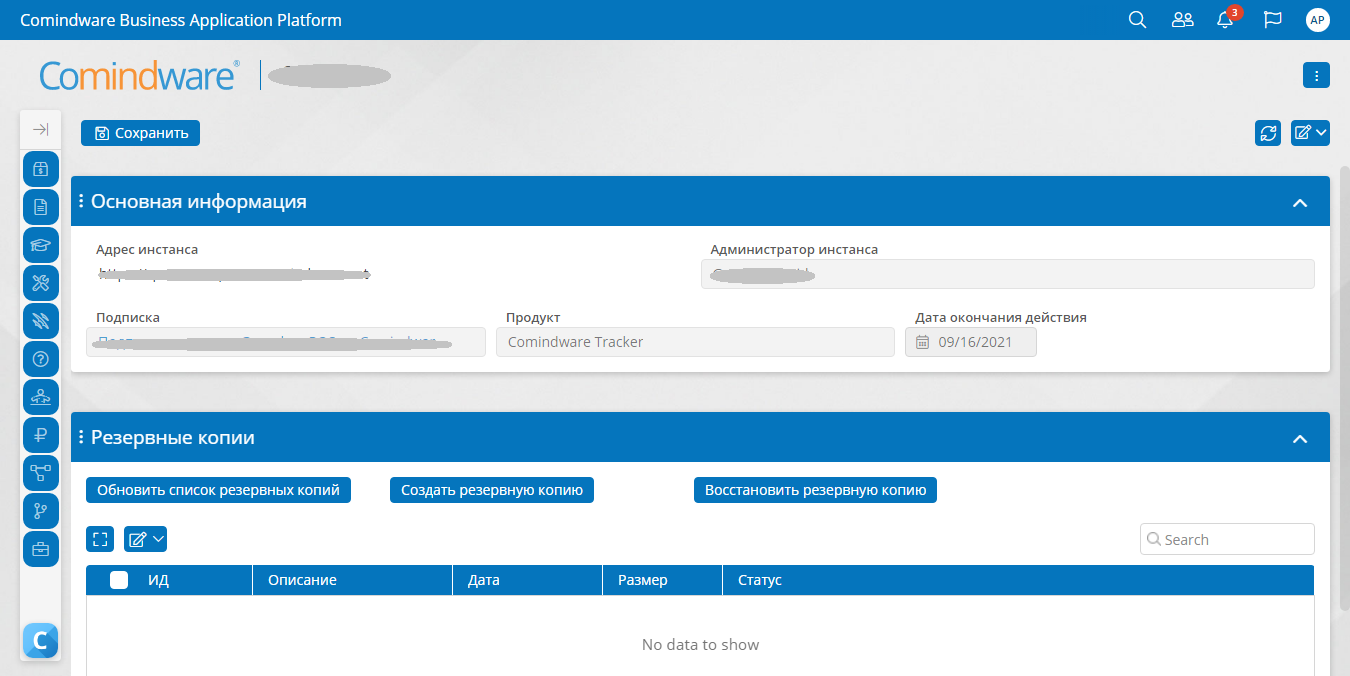This screenshot has width=1350, height=676.
Task: Click the Comindware logo
Action: 139,75
